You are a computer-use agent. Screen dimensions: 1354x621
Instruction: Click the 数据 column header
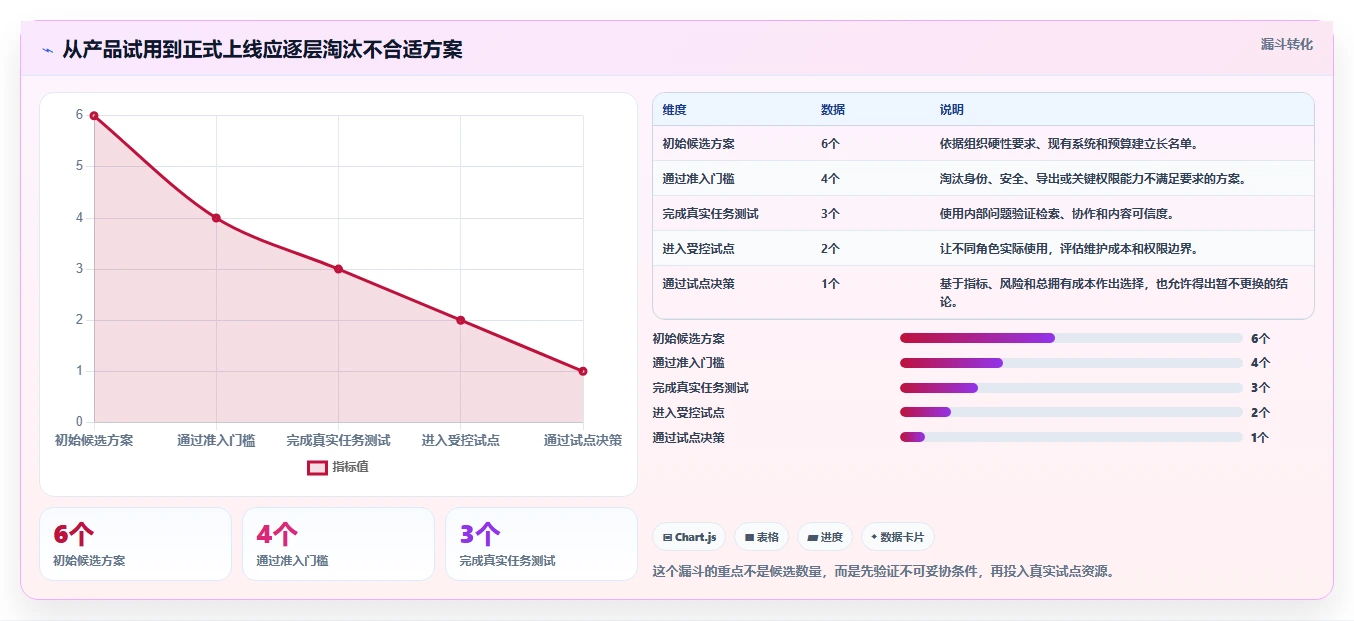coord(833,110)
